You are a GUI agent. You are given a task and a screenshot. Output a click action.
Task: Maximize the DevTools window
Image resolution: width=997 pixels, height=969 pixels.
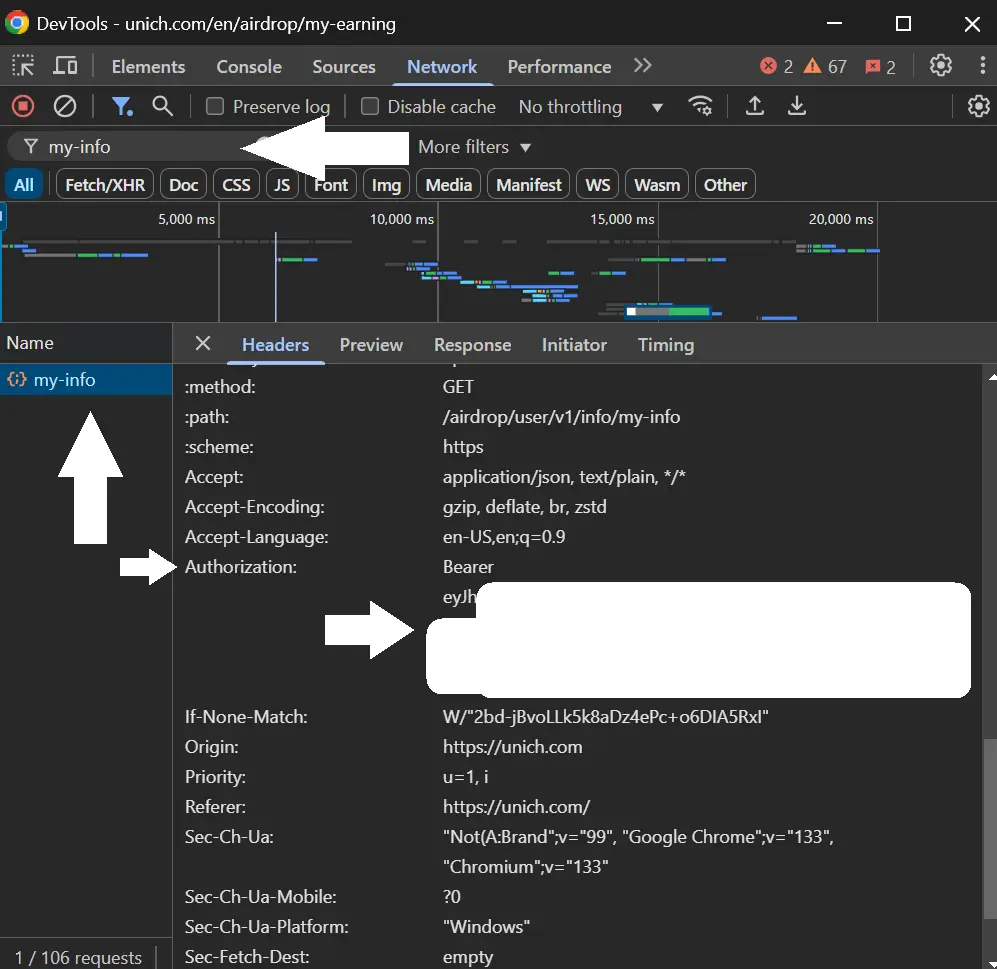click(903, 24)
